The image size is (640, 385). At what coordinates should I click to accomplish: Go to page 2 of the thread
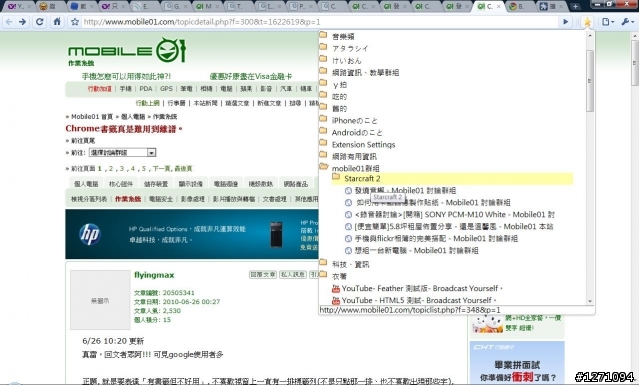(x=111, y=168)
